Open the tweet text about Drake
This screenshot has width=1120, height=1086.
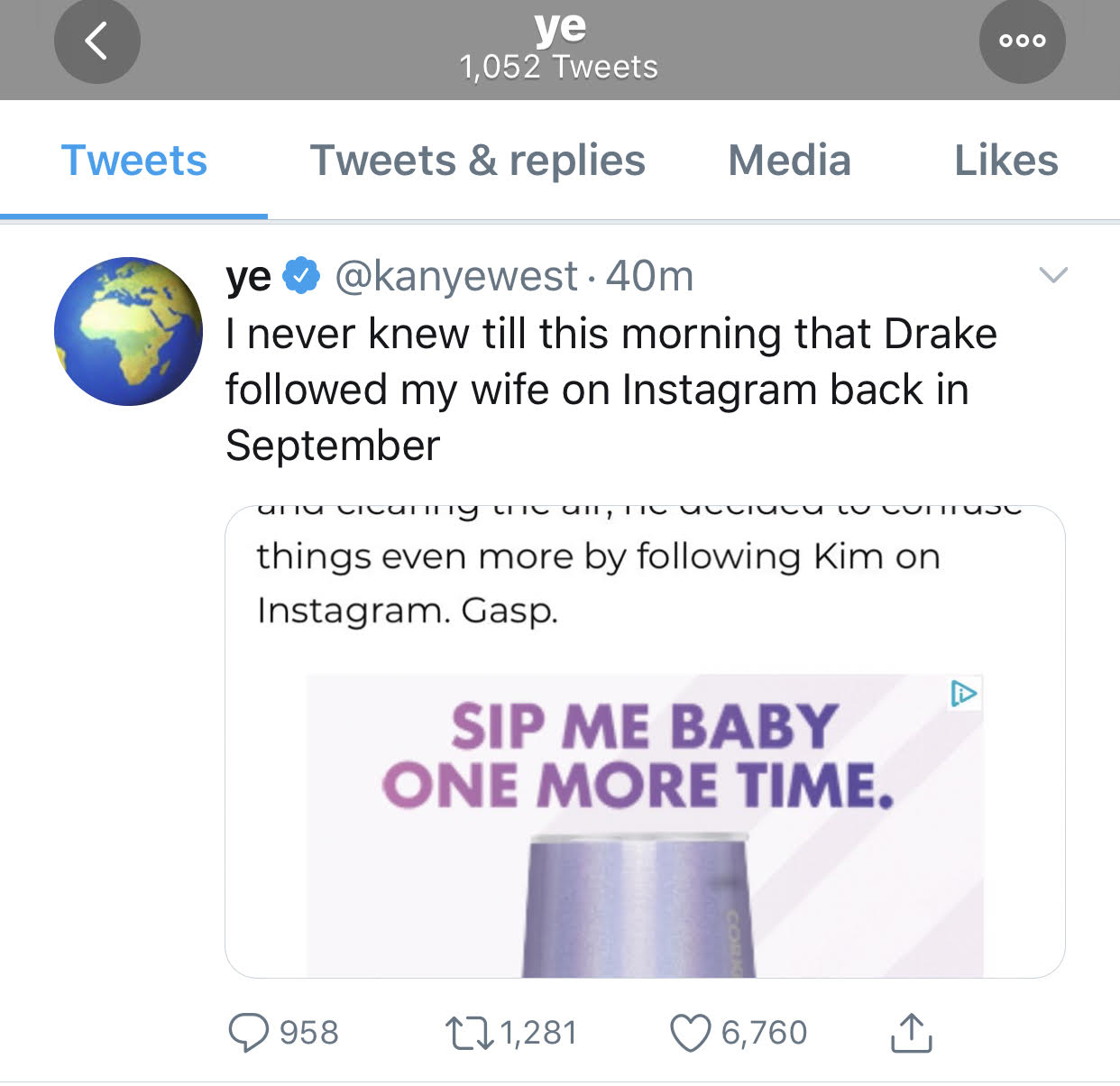pyautogui.click(x=611, y=390)
